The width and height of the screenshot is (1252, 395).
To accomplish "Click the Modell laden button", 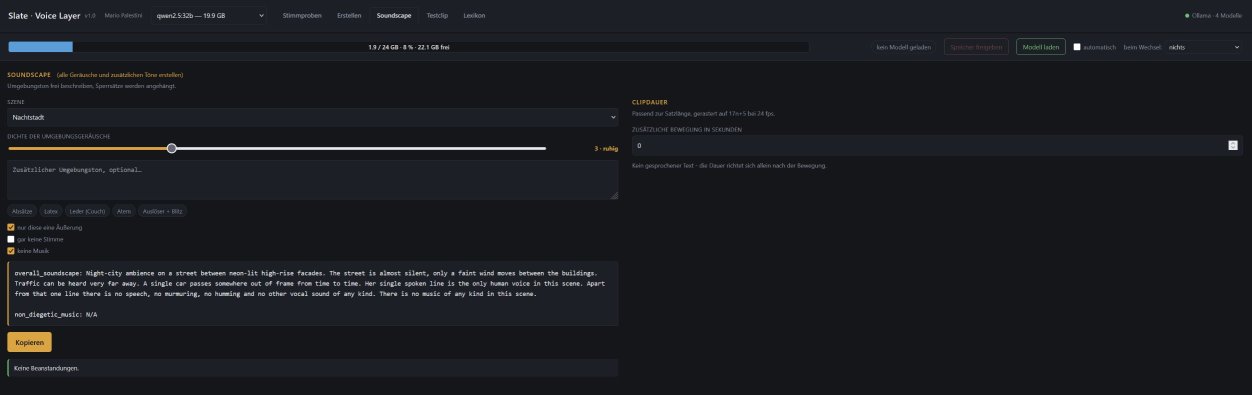I will coord(1040,47).
